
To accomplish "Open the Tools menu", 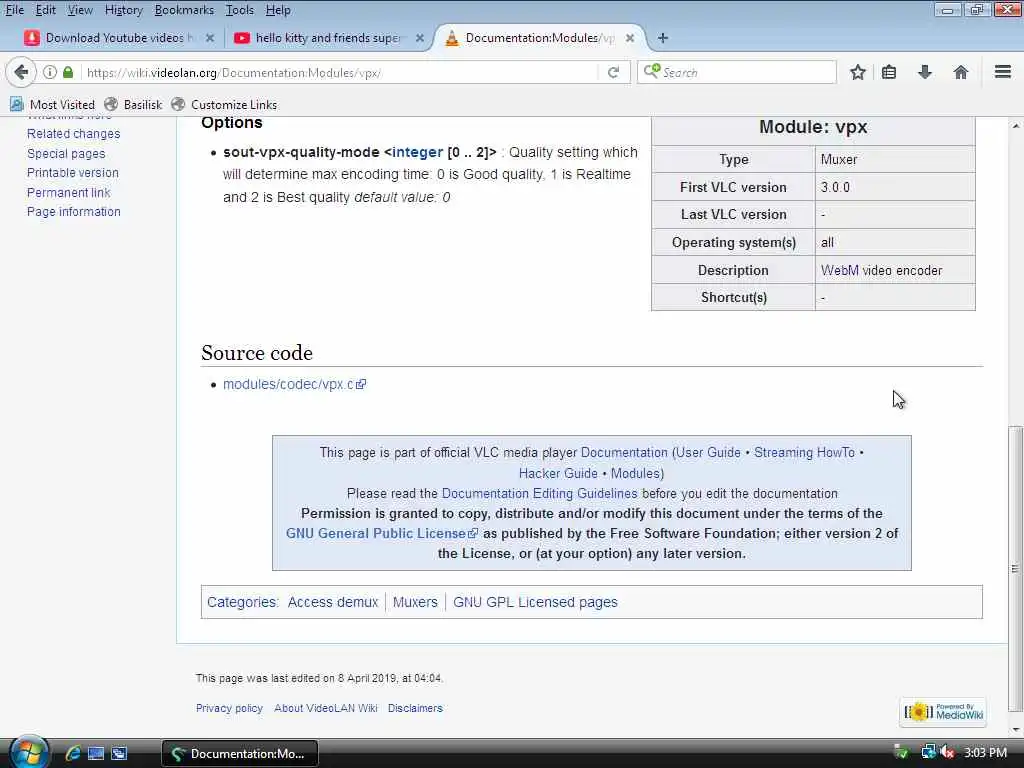I will tap(240, 10).
